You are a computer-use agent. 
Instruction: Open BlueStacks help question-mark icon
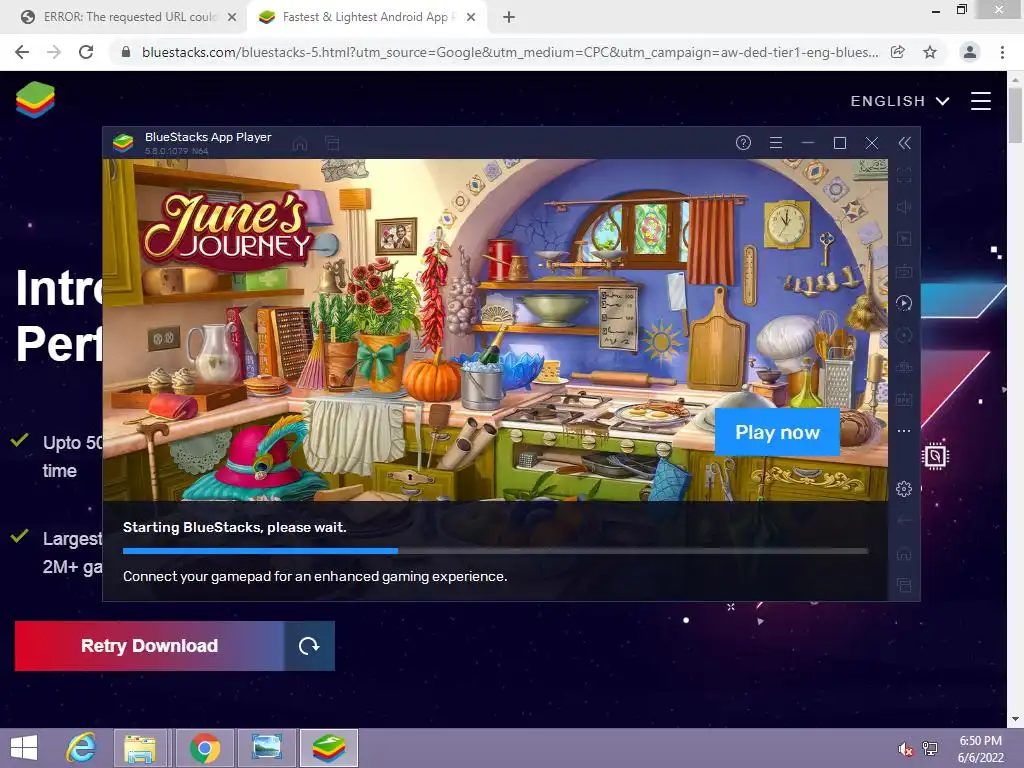point(743,143)
